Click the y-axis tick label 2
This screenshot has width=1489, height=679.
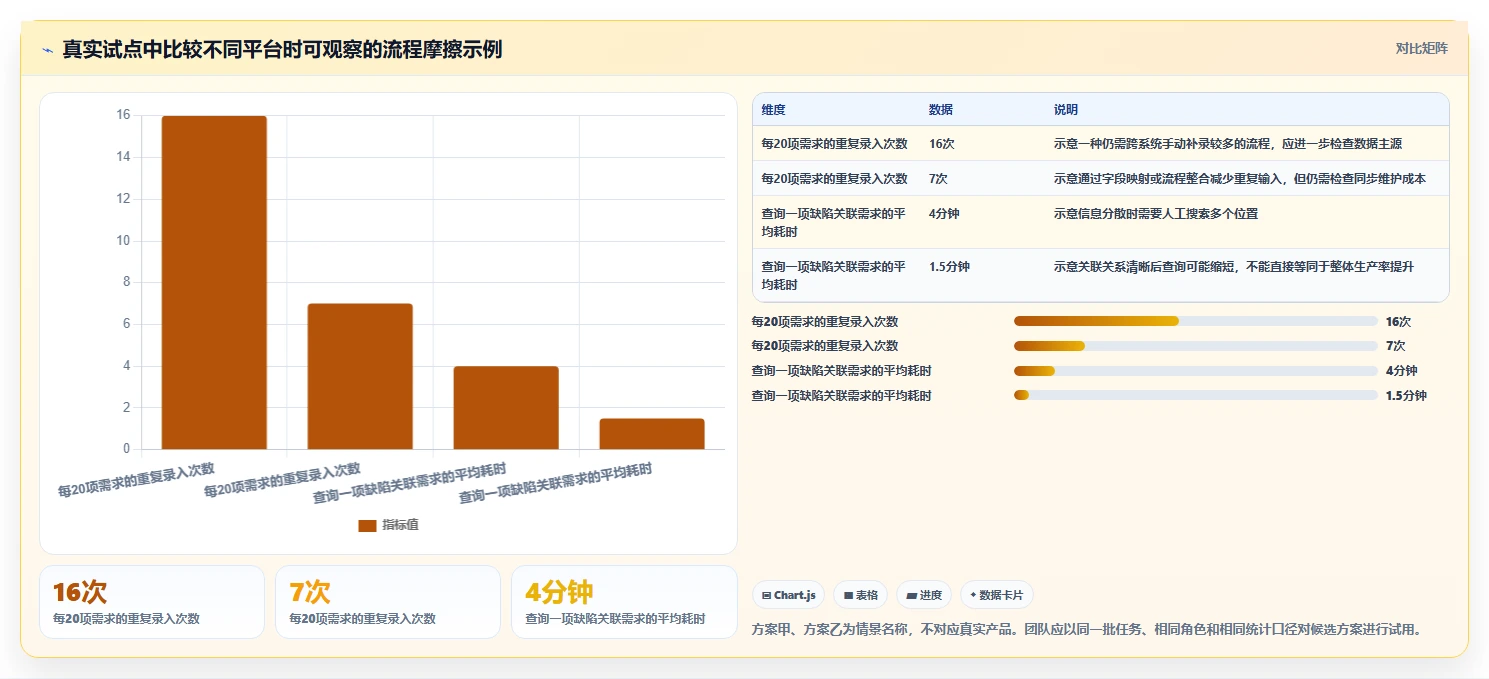pos(127,407)
